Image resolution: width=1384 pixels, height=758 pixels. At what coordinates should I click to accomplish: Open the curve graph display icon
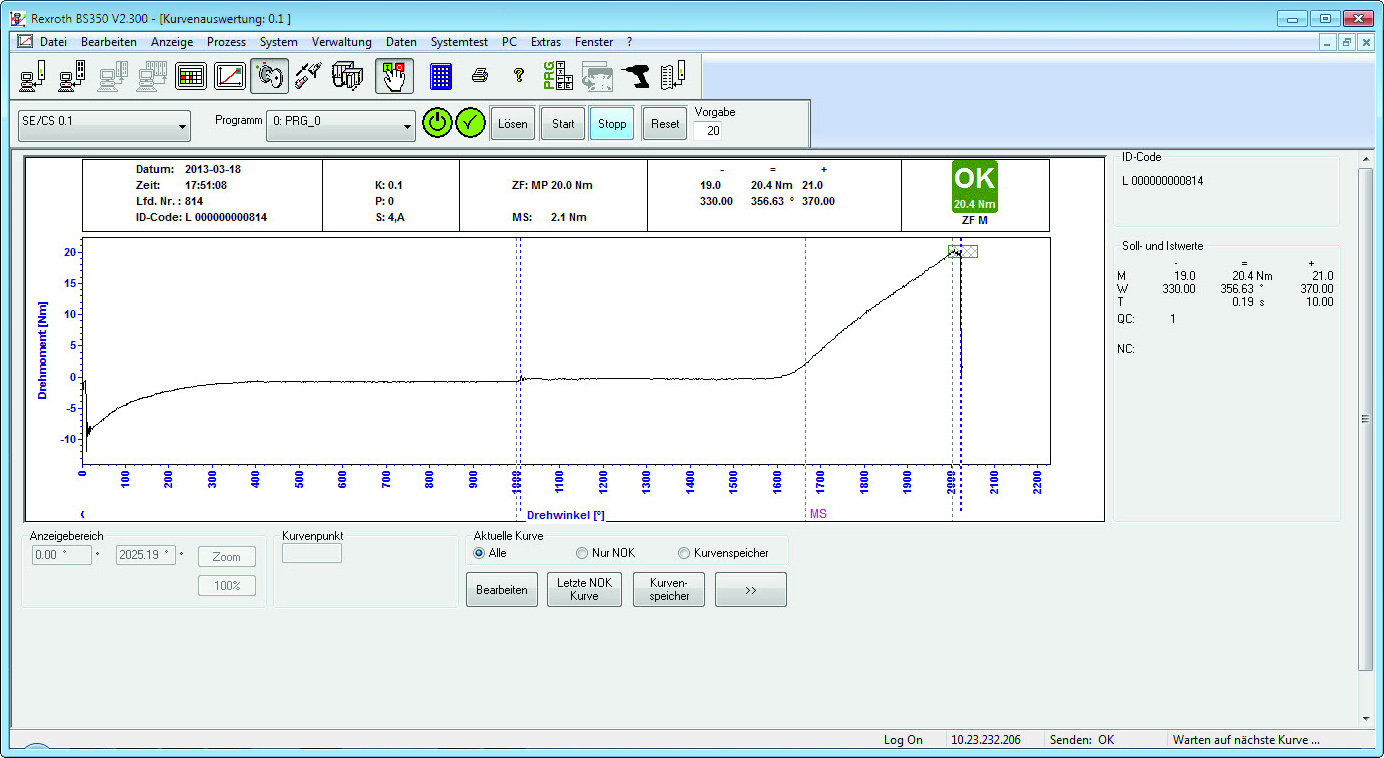tap(229, 76)
